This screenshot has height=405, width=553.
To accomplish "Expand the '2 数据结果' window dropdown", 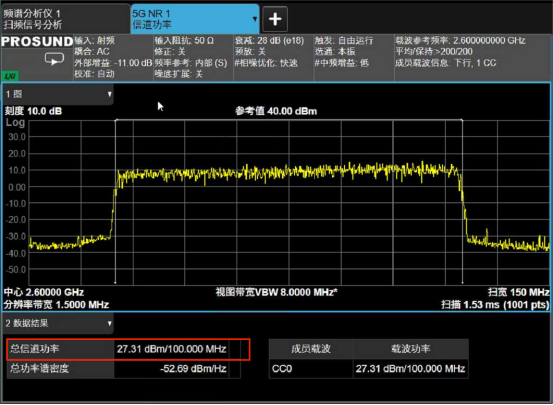I will pyautogui.click(x=109, y=323).
